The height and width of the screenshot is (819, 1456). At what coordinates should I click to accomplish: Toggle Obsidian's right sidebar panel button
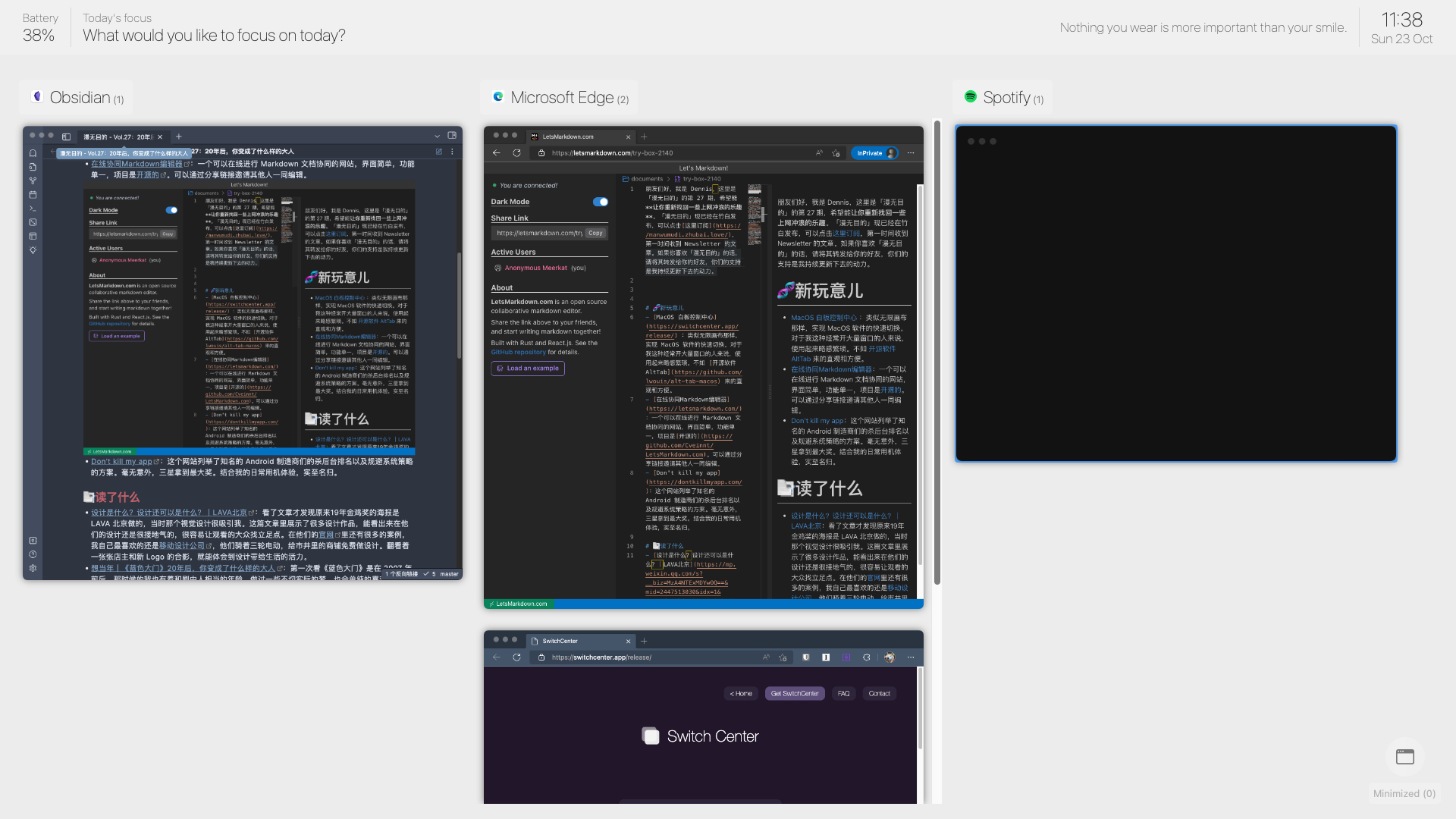tap(452, 136)
